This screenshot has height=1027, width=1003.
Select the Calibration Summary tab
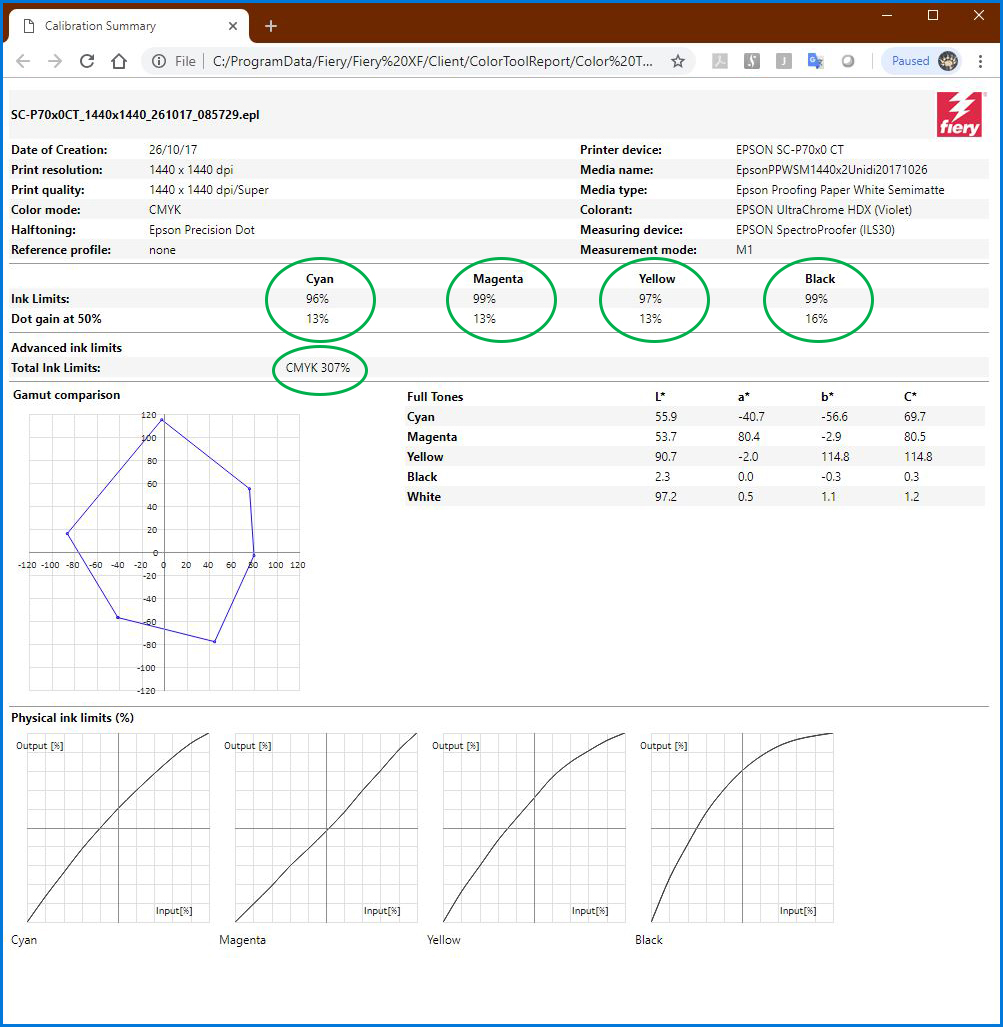128,26
